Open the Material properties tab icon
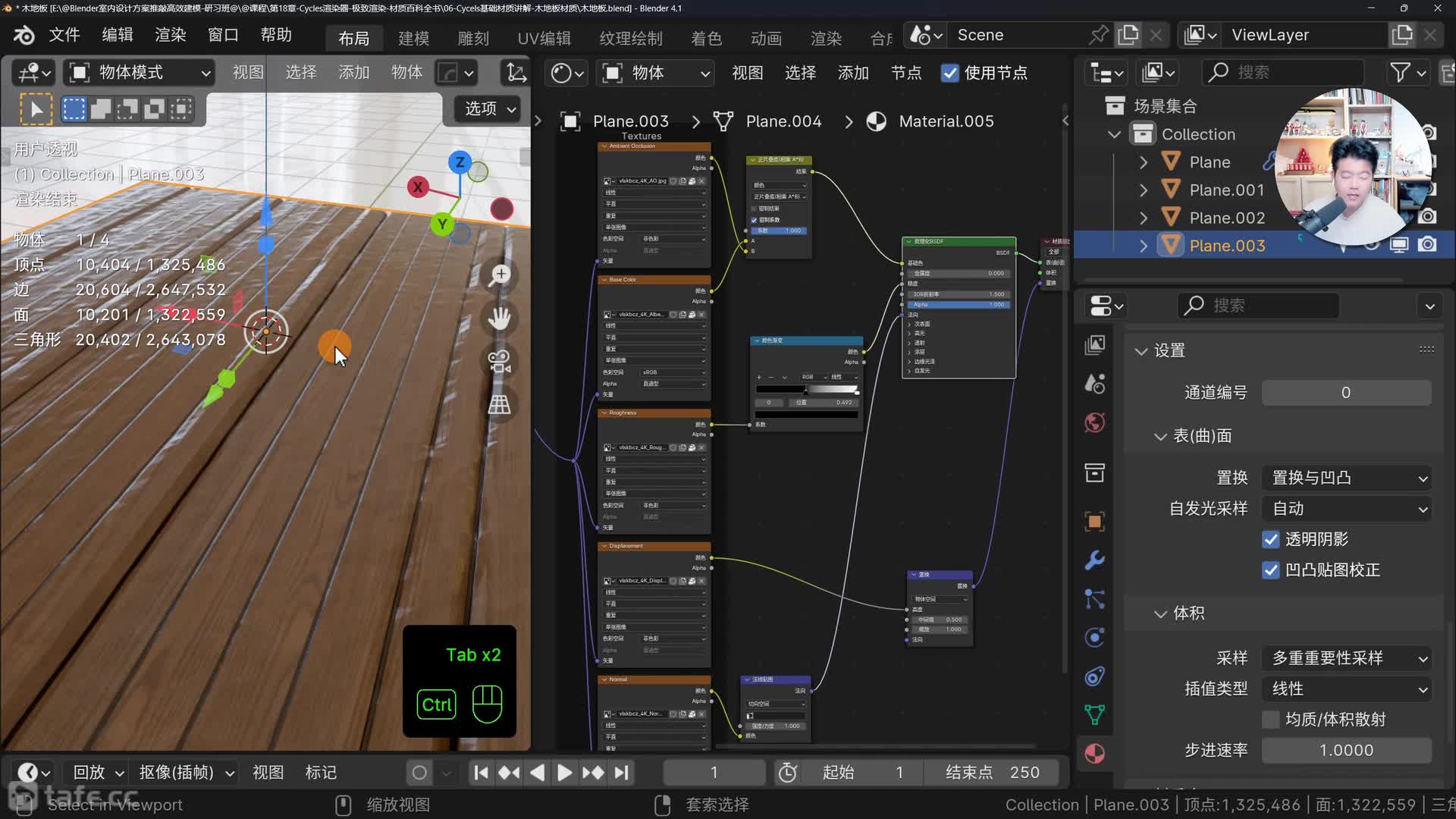Viewport: 1456px width, 819px height. click(1094, 753)
